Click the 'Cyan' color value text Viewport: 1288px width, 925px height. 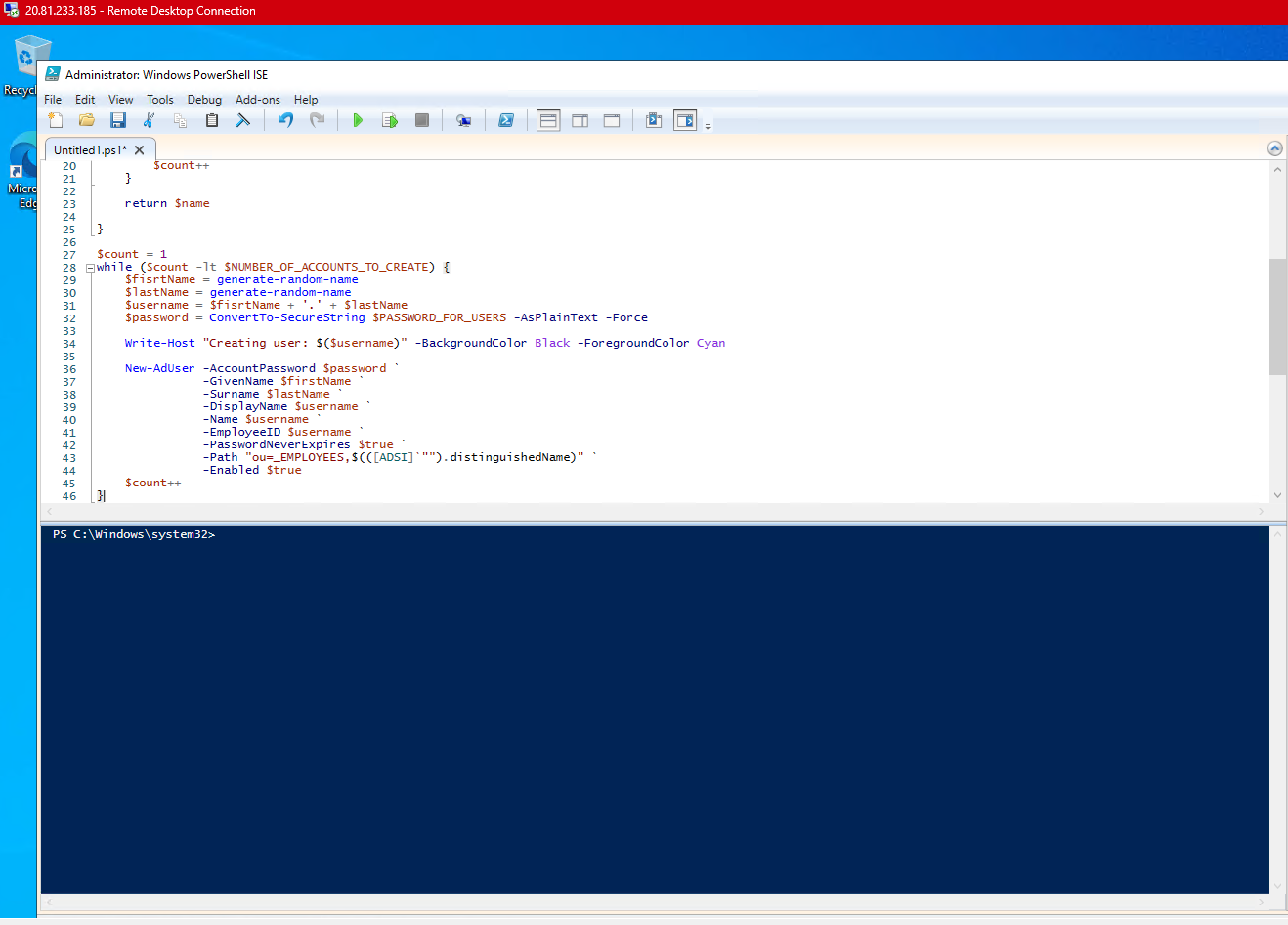point(710,343)
